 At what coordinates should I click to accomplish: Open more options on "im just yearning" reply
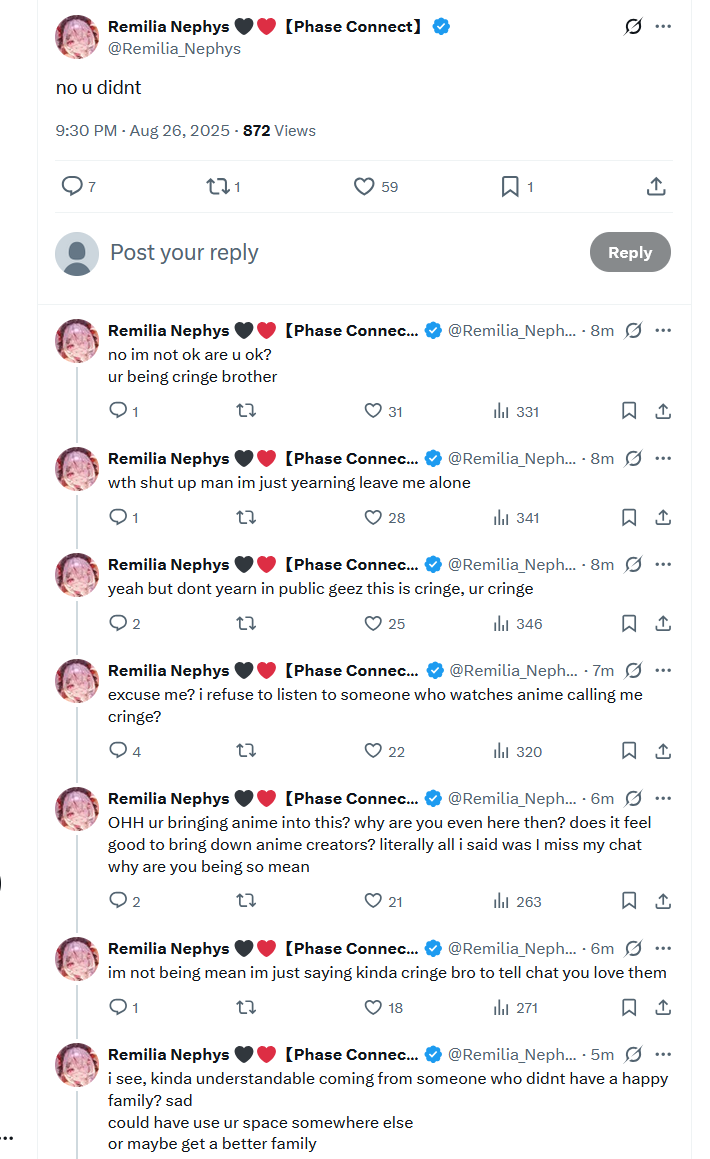tap(663, 458)
